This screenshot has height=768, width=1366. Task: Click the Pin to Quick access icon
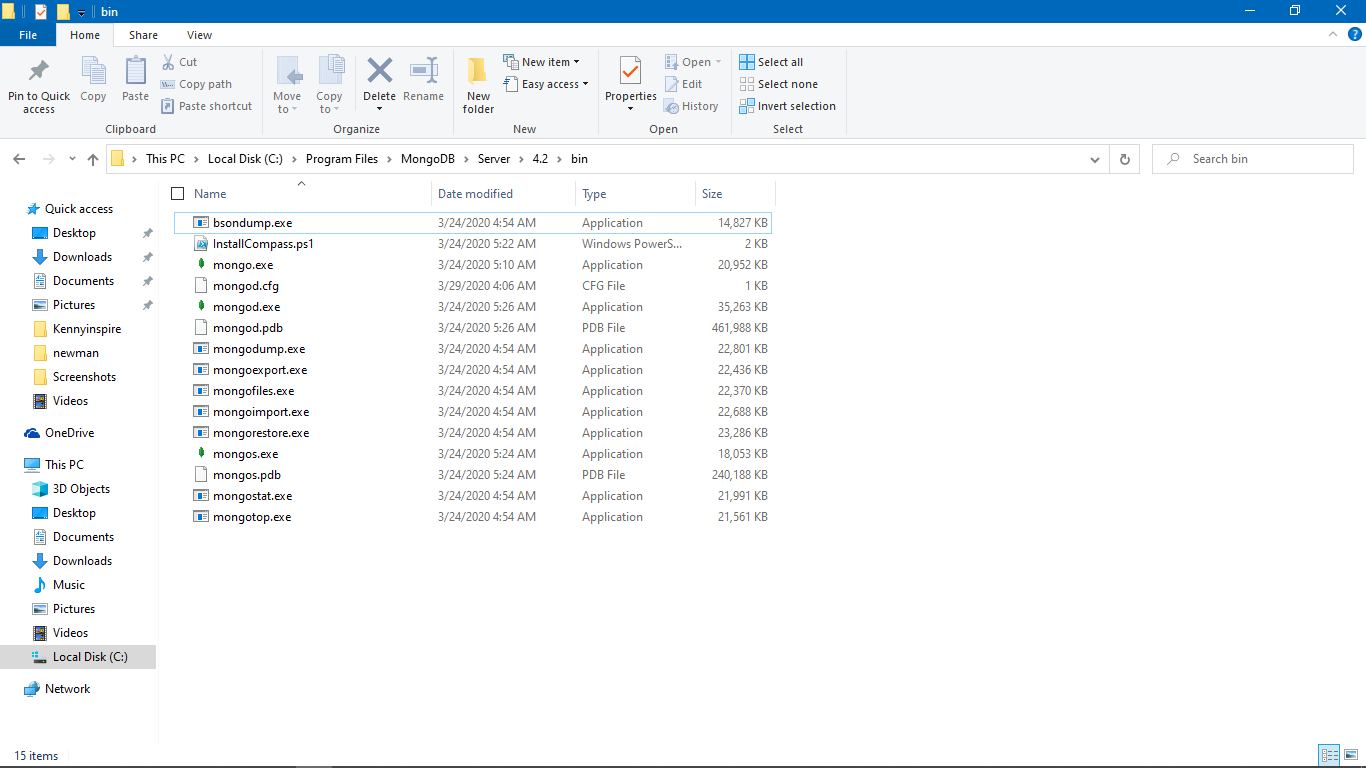pos(39,72)
